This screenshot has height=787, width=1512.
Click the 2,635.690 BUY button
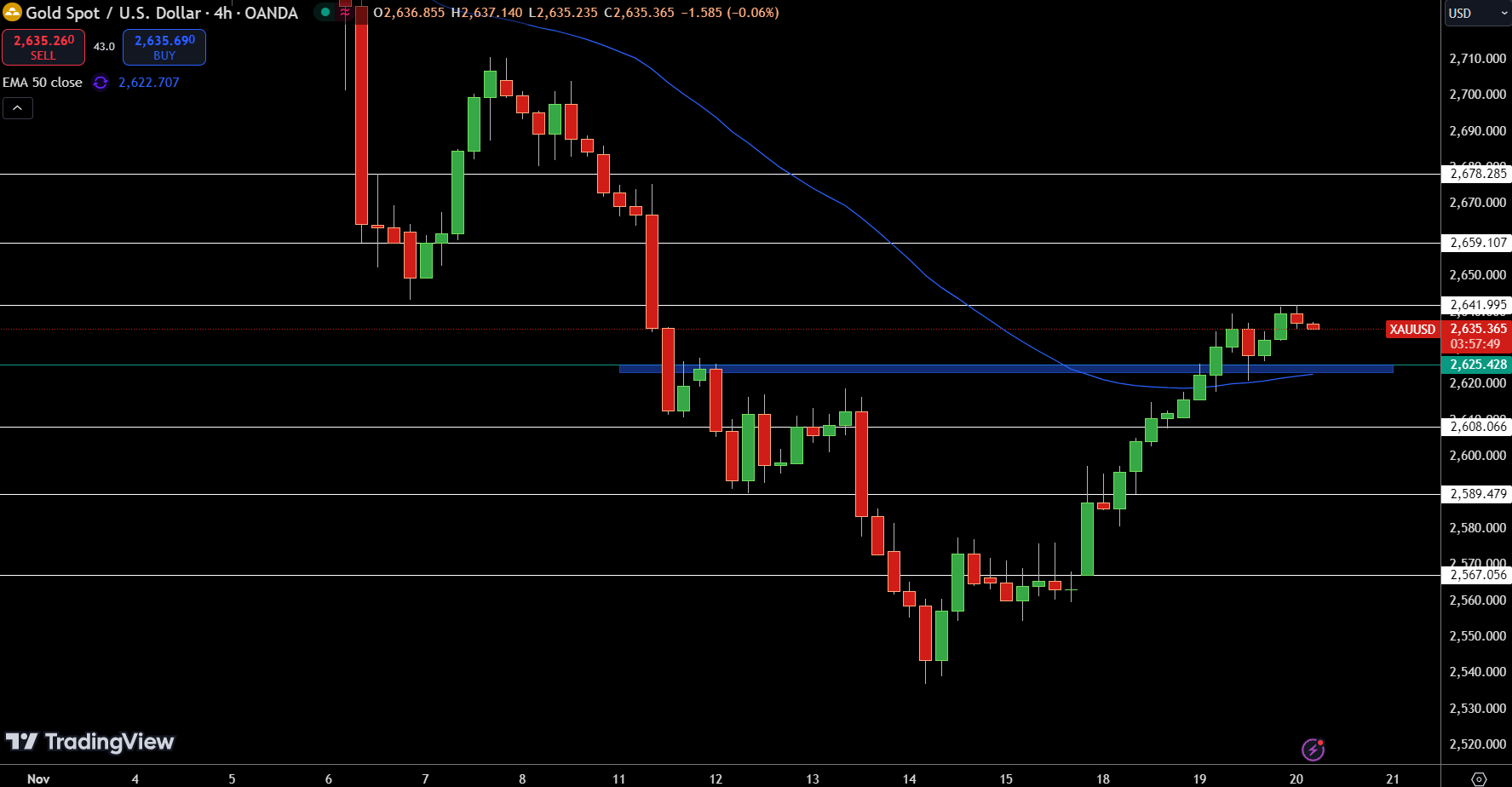point(164,47)
